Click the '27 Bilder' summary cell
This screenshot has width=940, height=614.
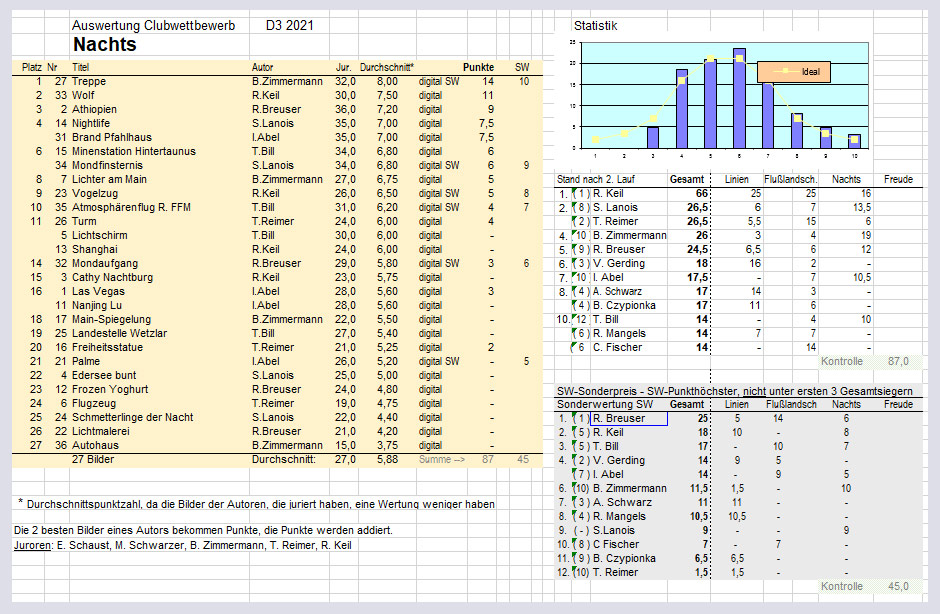click(x=93, y=459)
